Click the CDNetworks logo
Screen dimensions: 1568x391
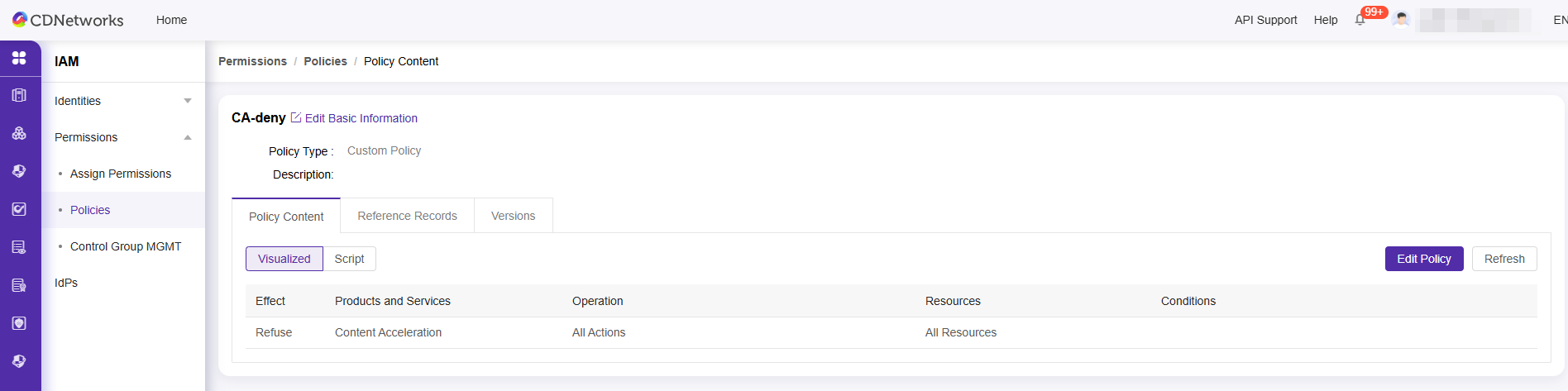coord(68,20)
